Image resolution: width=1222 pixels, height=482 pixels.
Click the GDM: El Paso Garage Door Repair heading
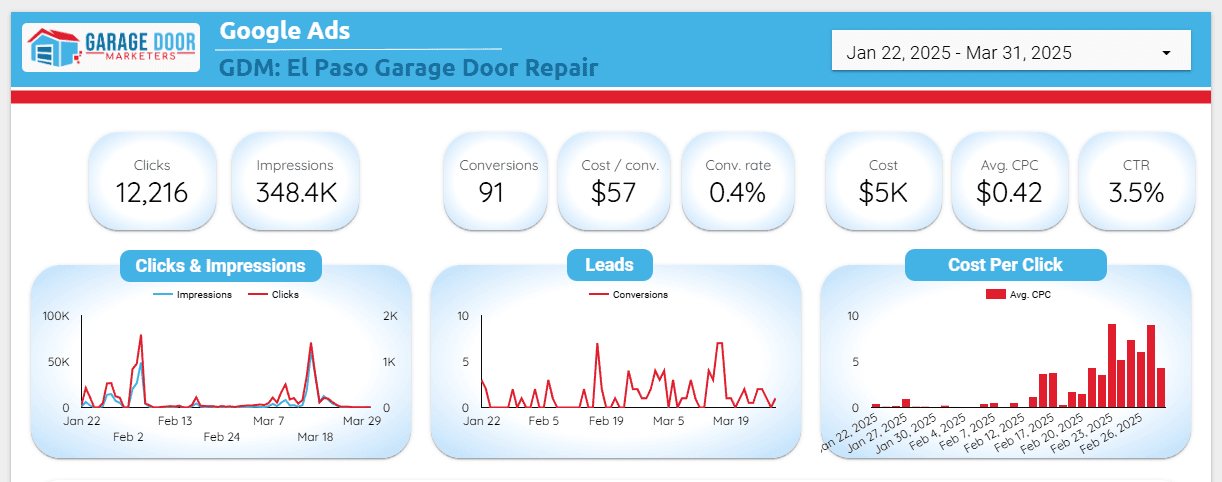click(409, 68)
